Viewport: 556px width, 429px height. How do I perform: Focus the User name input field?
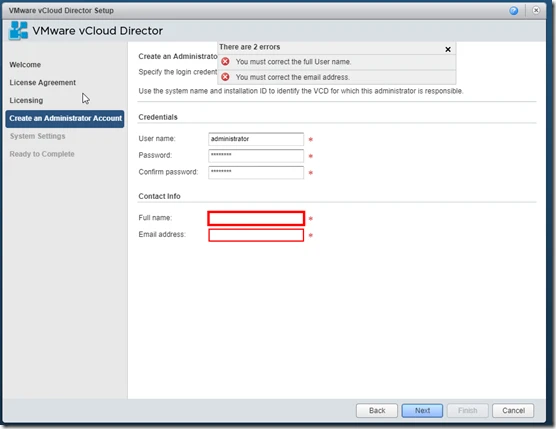[x=256, y=139]
